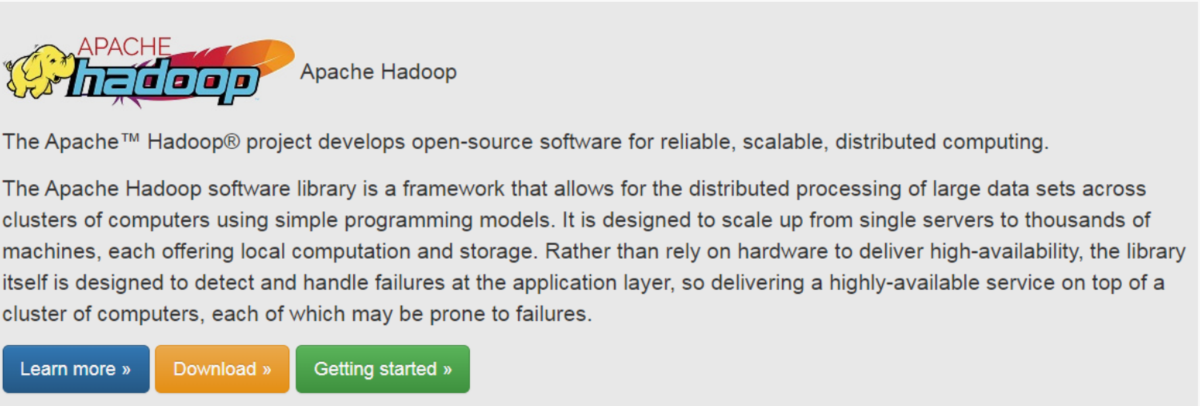Open the orange Download » button
Image resolution: width=1200 pixels, height=406 pixels.
(x=222, y=369)
